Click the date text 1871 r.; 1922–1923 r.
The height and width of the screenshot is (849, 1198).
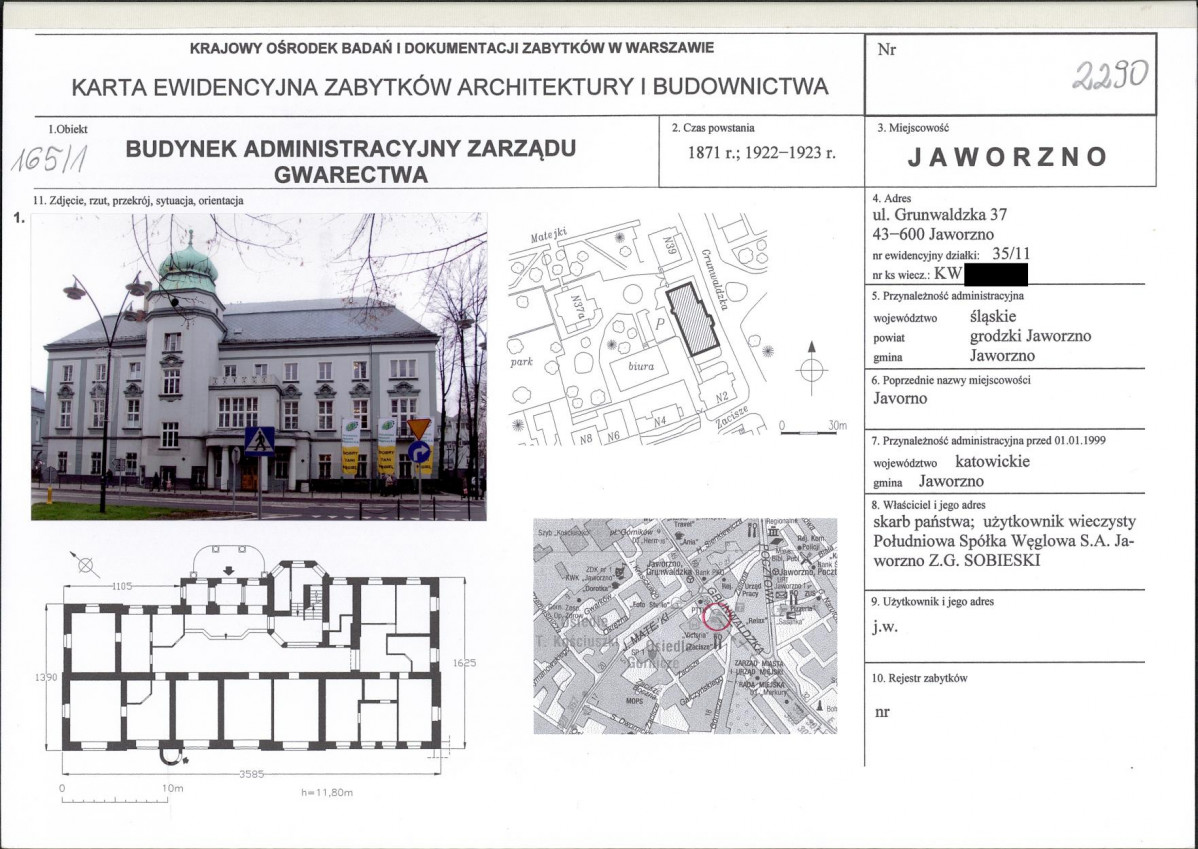(x=761, y=154)
